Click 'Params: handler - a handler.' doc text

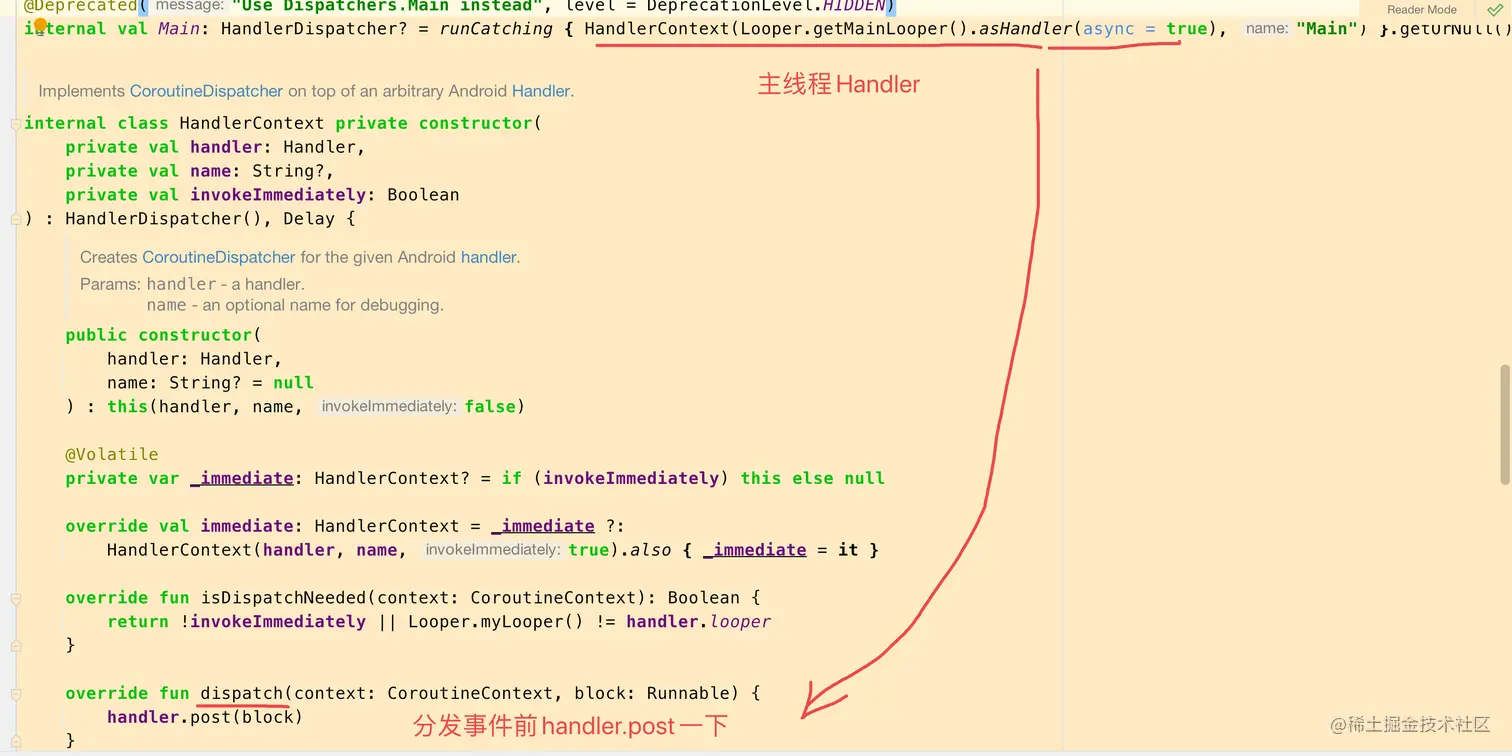click(192, 284)
